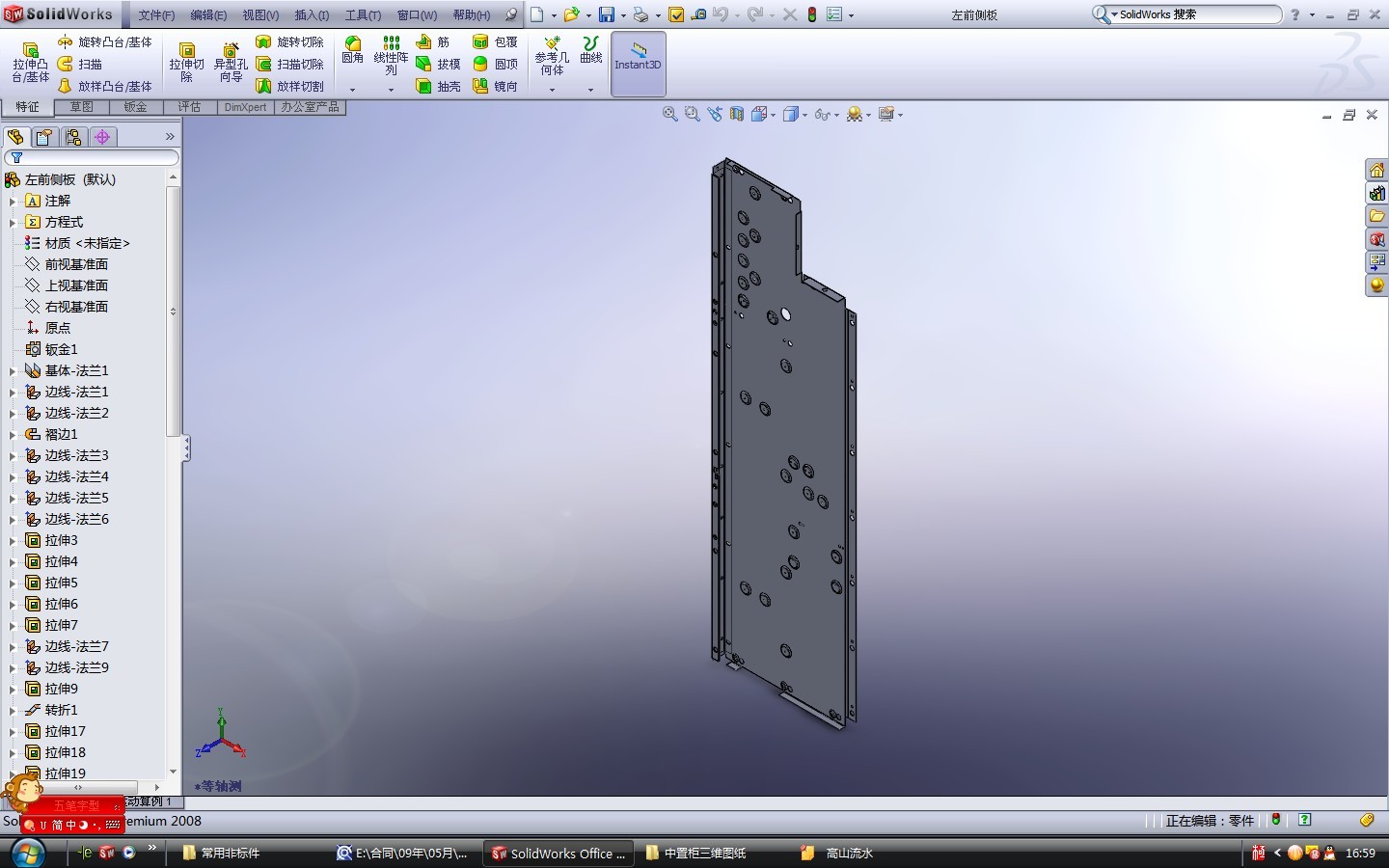Open the PropertyManager panel tab
This screenshot has width=1389, height=868.
(x=44, y=137)
